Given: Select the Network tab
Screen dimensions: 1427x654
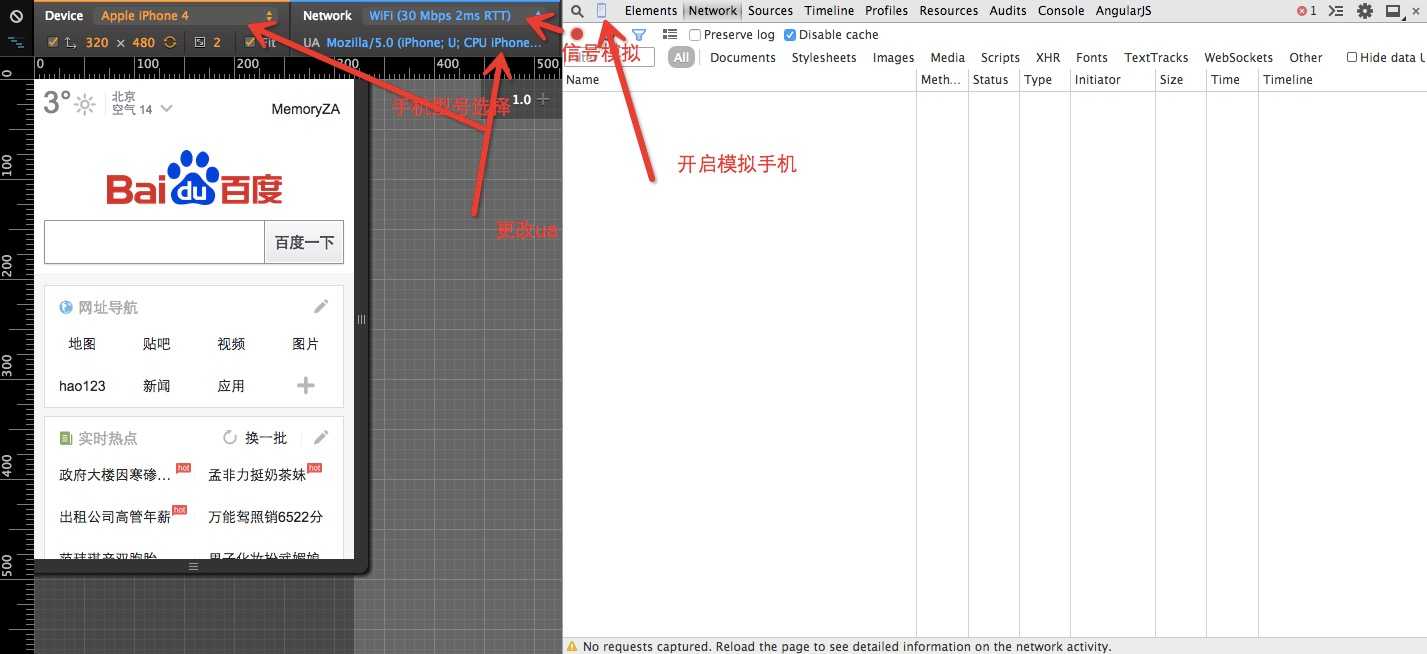Looking at the screenshot, I should click(x=712, y=11).
